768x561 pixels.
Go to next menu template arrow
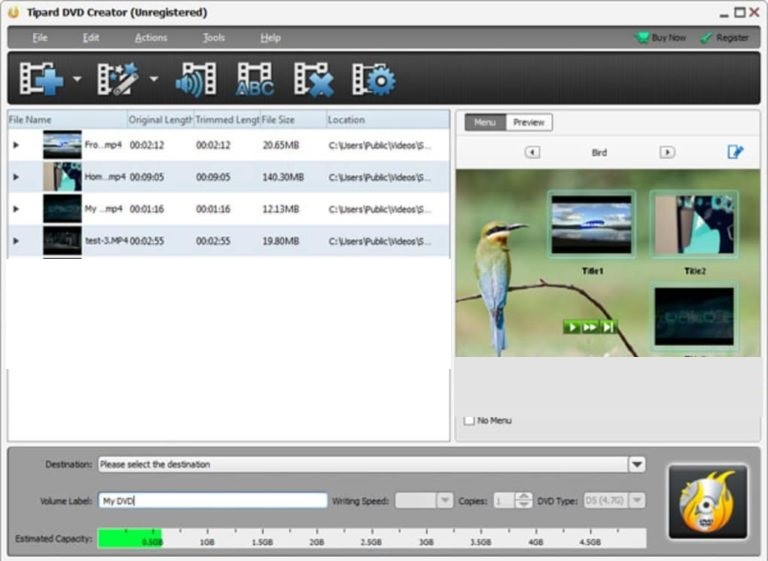coord(667,152)
